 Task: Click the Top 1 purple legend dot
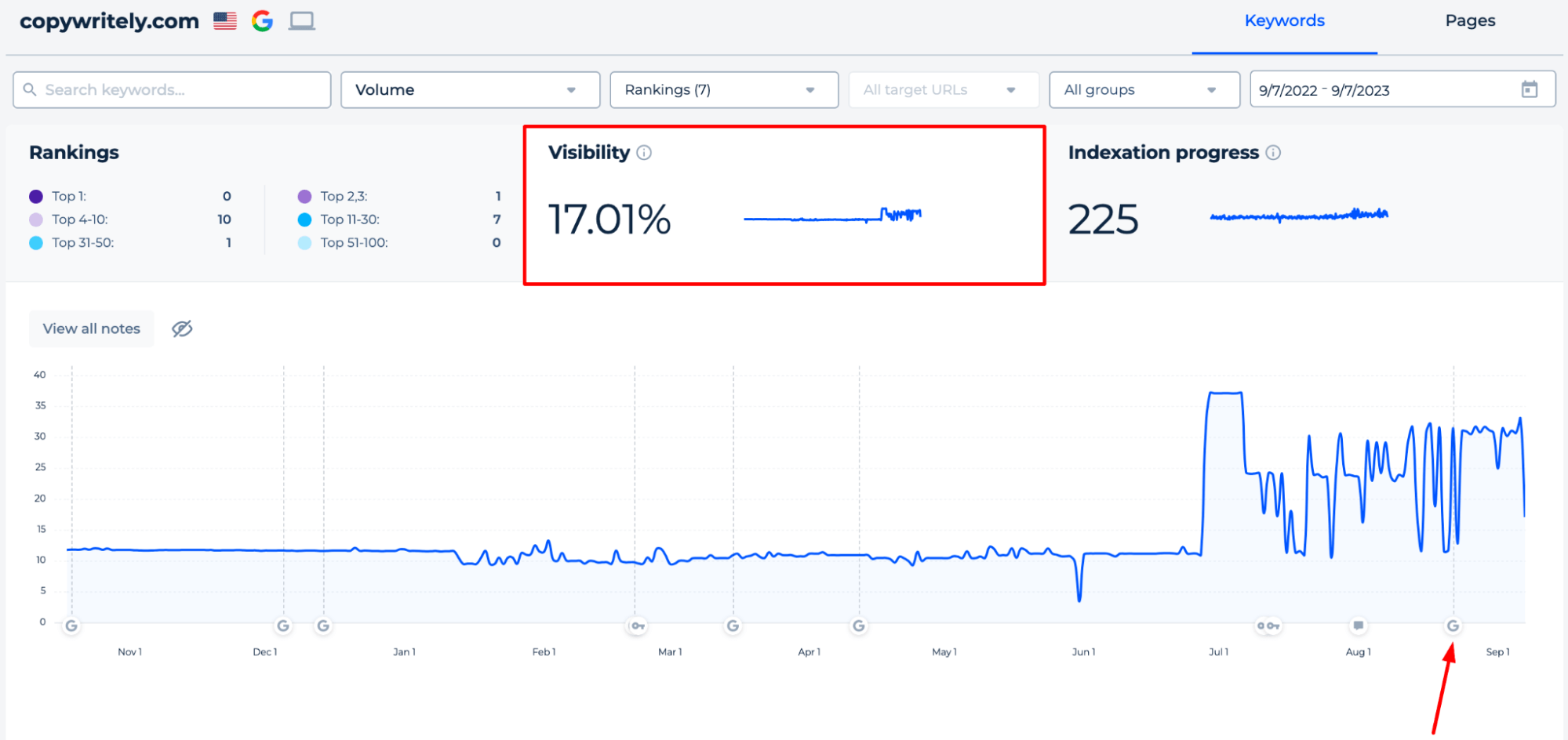[x=36, y=196]
